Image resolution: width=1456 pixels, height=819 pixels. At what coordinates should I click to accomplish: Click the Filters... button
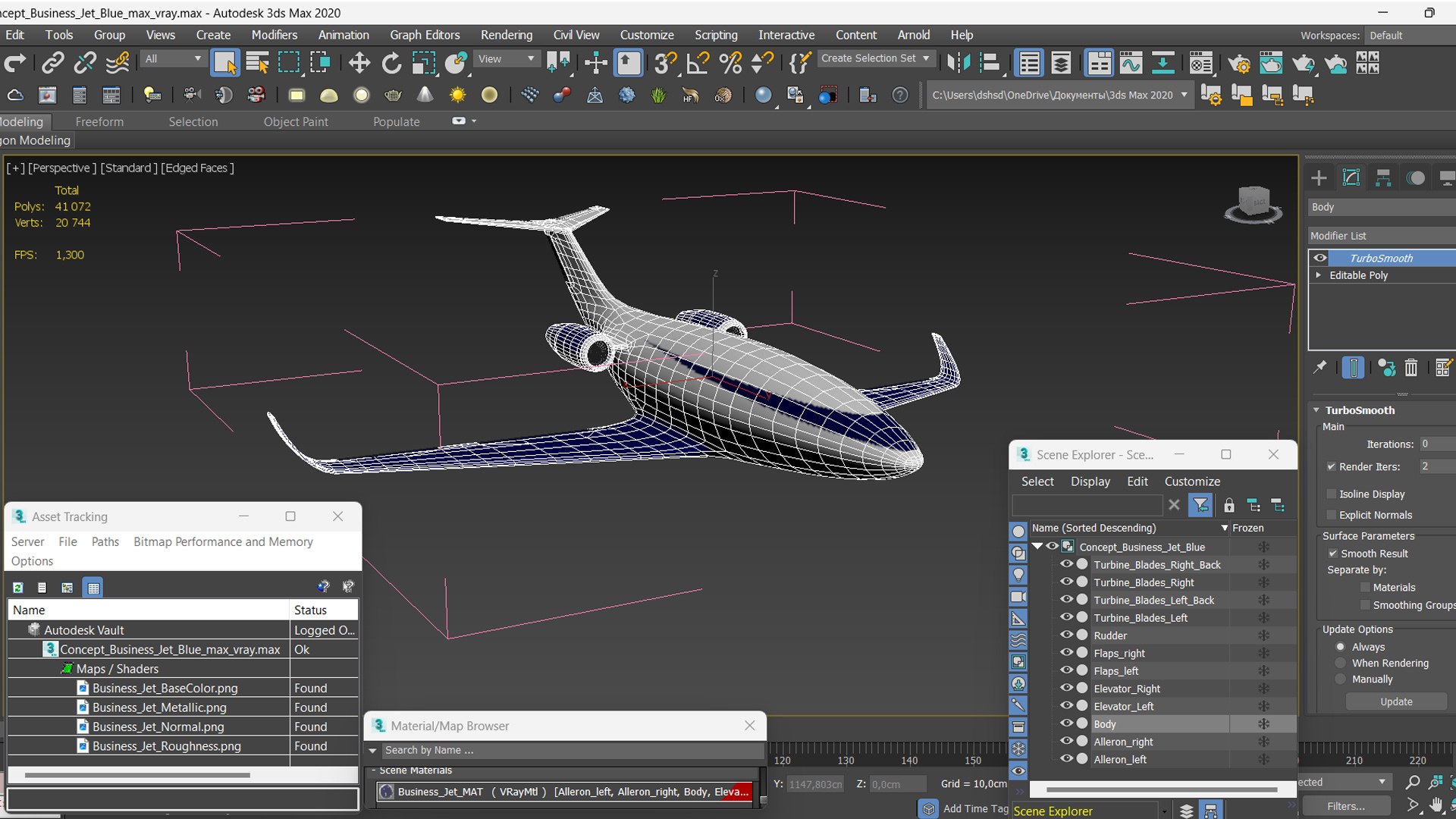pos(1346,806)
